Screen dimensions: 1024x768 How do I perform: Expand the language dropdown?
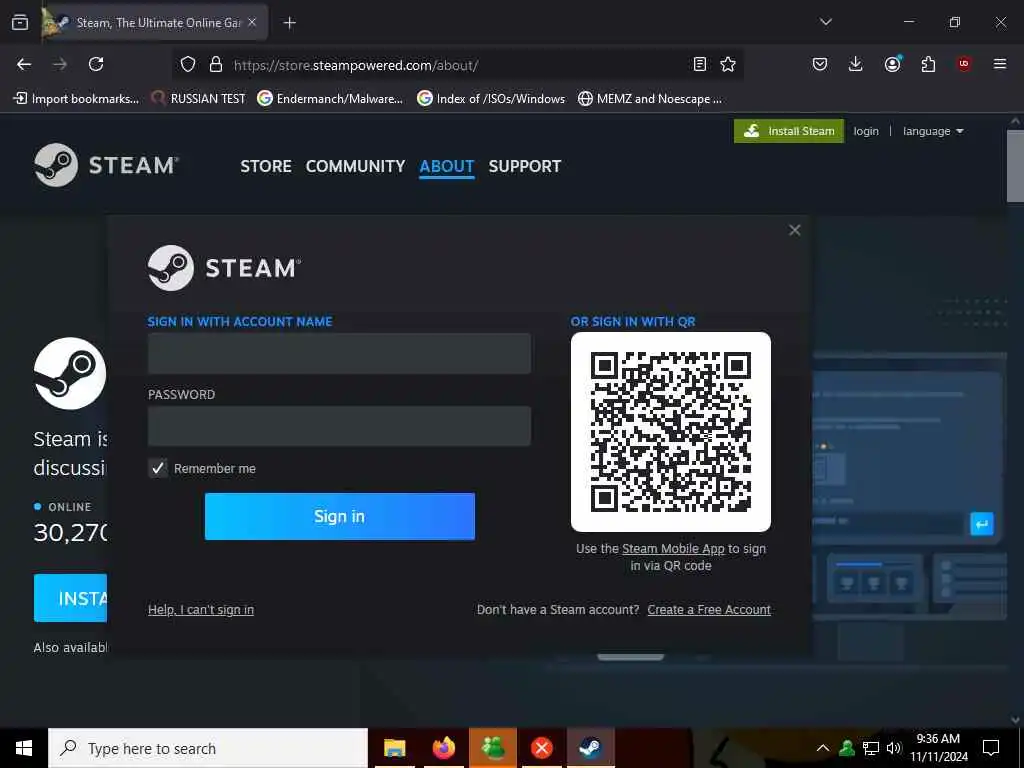[x=933, y=131]
